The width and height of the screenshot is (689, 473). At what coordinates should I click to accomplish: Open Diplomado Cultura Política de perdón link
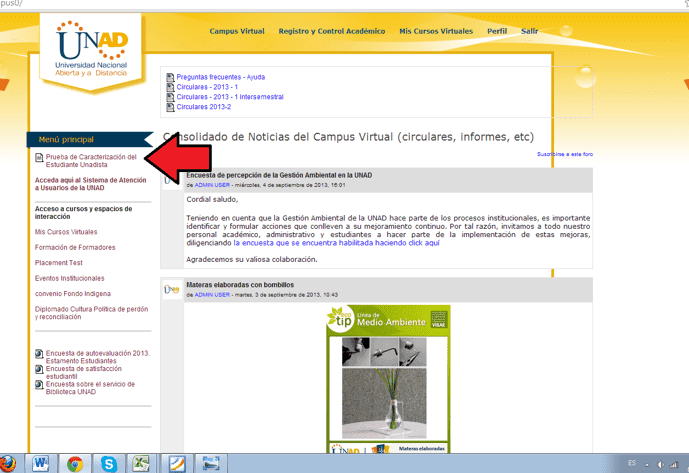91,313
